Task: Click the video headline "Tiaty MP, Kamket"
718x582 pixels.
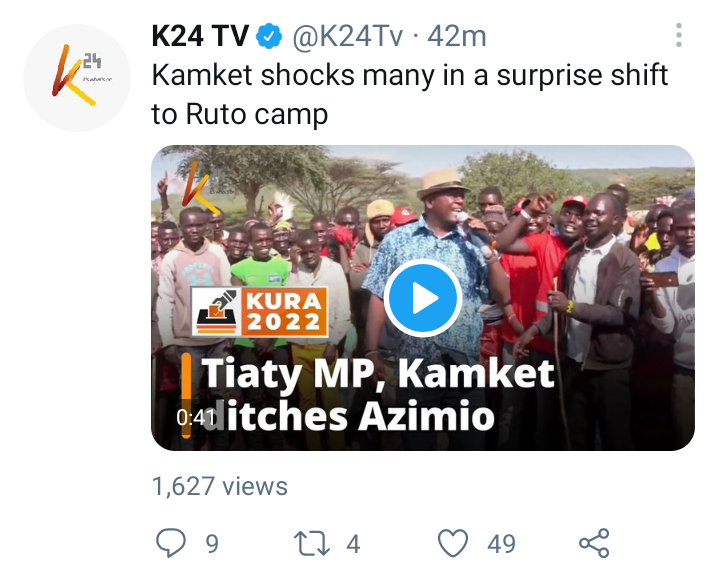Action: coord(378,374)
